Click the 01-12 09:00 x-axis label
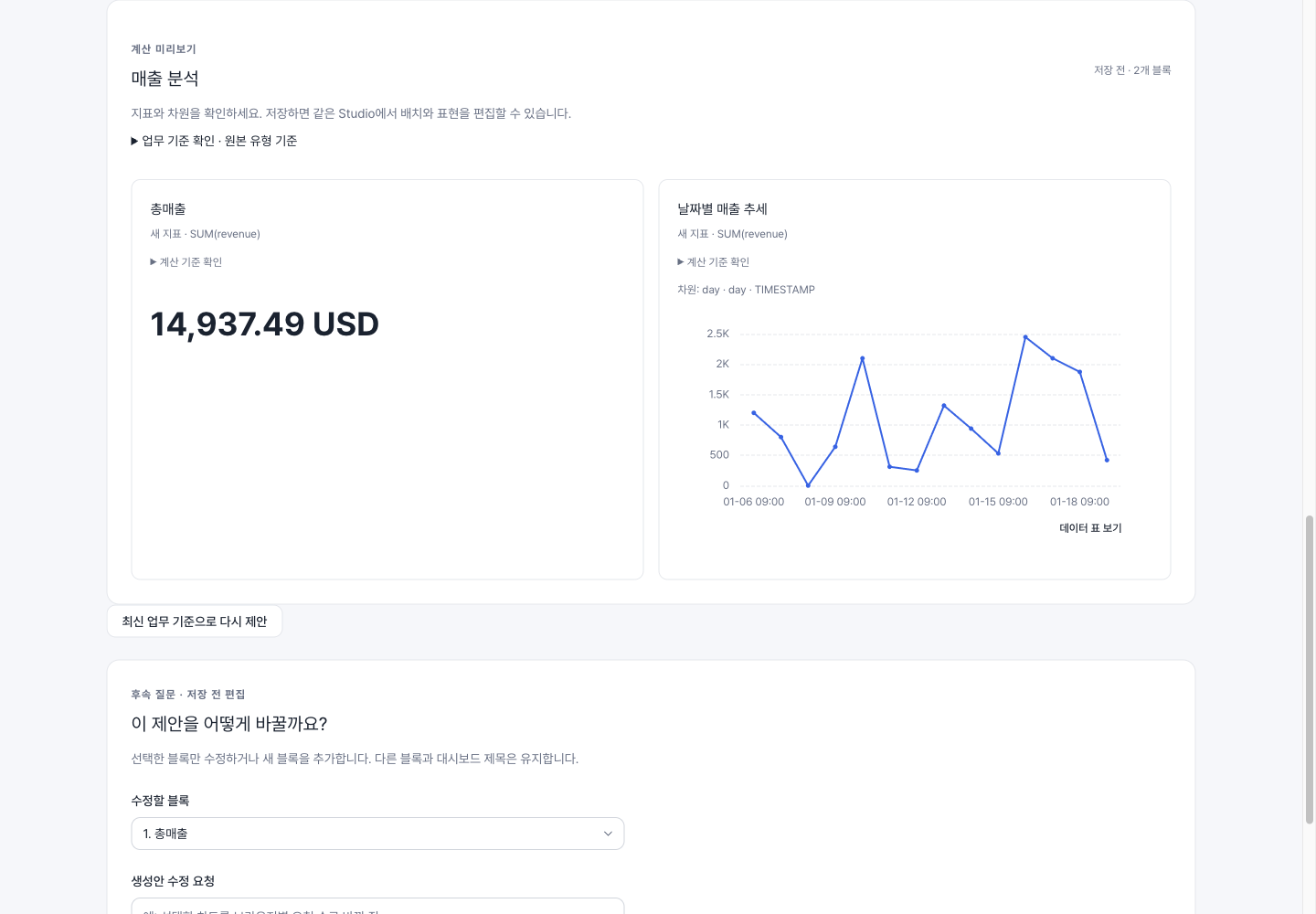 pyautogui.click(x=917, y=502)
